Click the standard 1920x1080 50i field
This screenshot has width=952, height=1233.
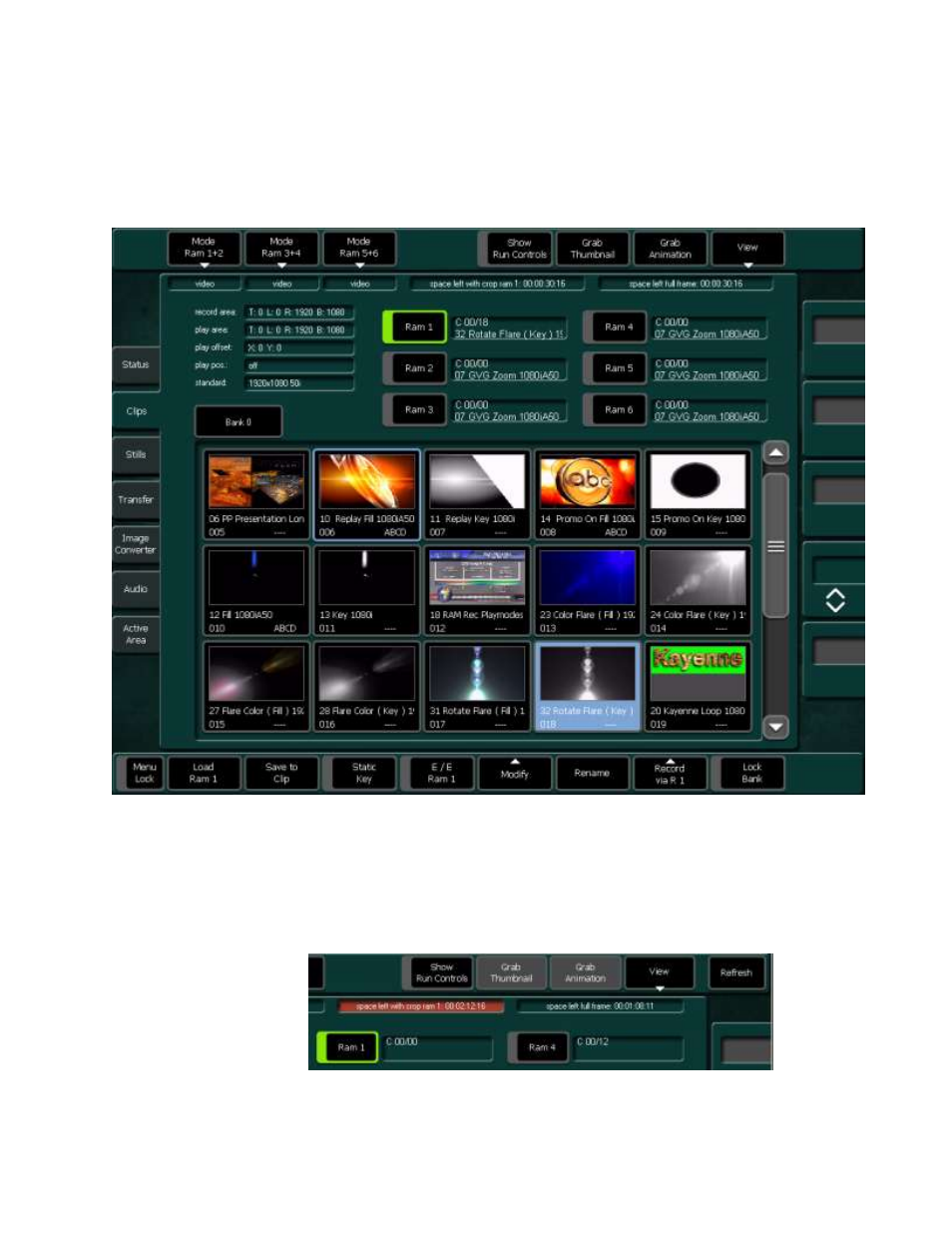click(299, 383)
